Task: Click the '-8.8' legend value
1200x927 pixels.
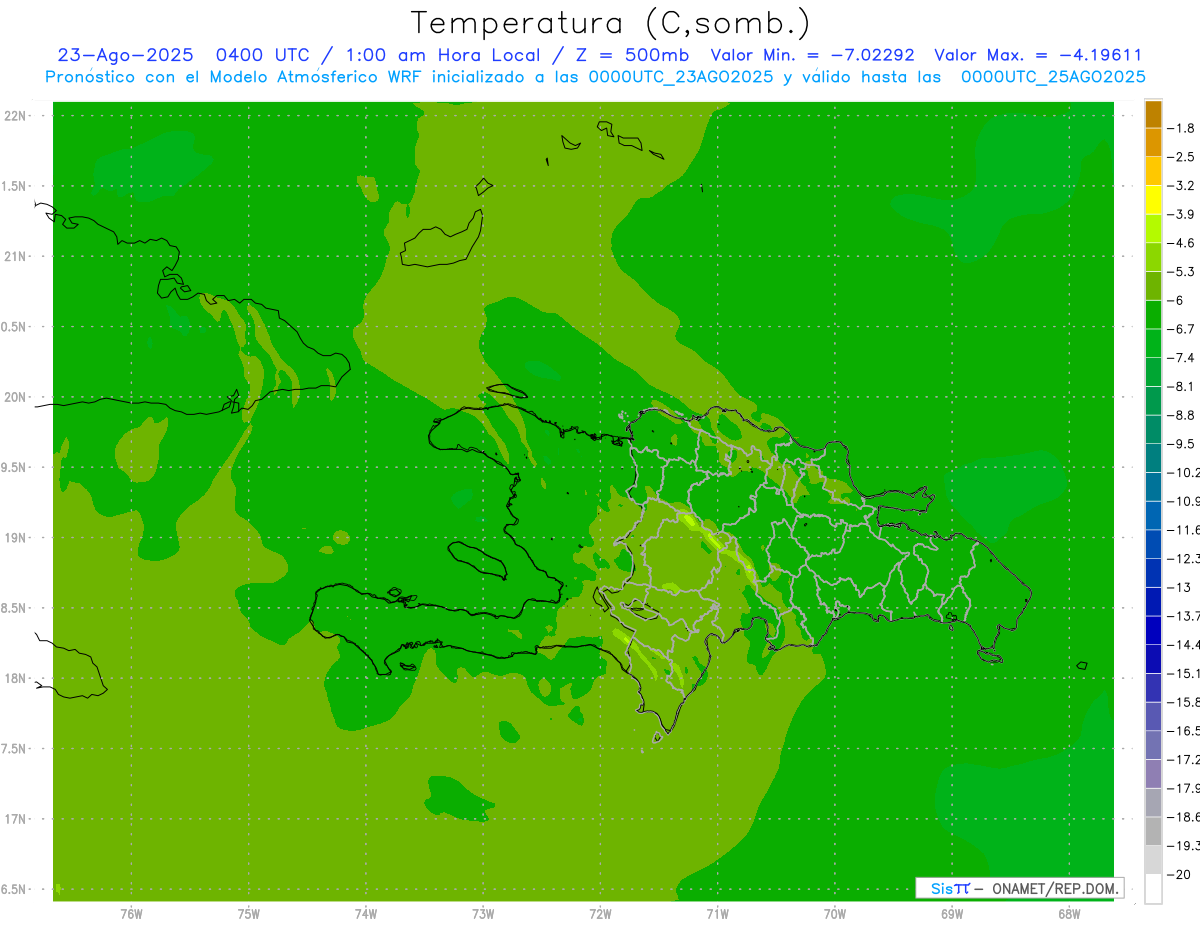Action: [x=1181, y=415]
